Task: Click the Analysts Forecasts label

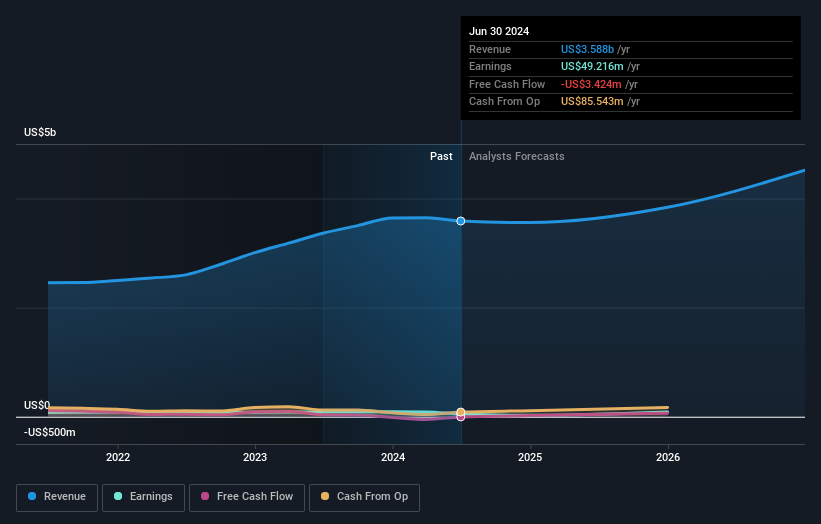Action: [x=516, y=157]
